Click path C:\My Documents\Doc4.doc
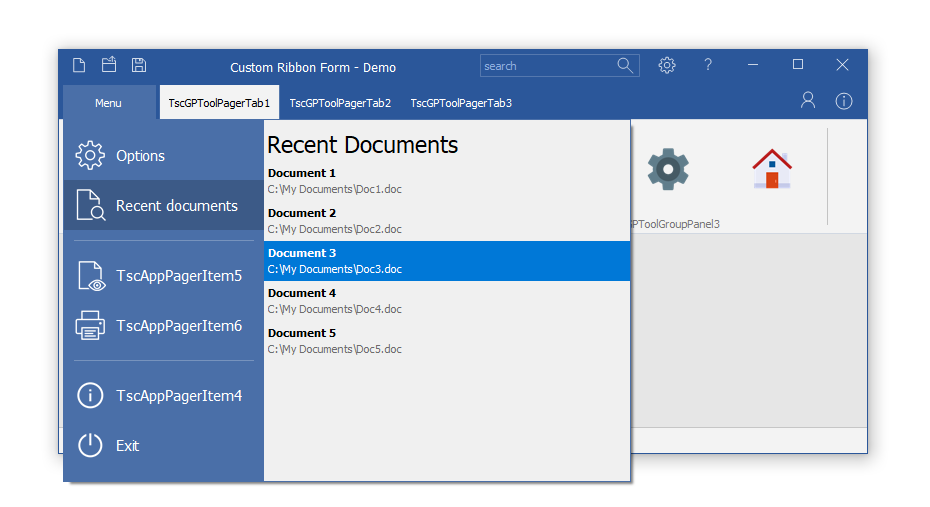 click(x=335, y=309)
